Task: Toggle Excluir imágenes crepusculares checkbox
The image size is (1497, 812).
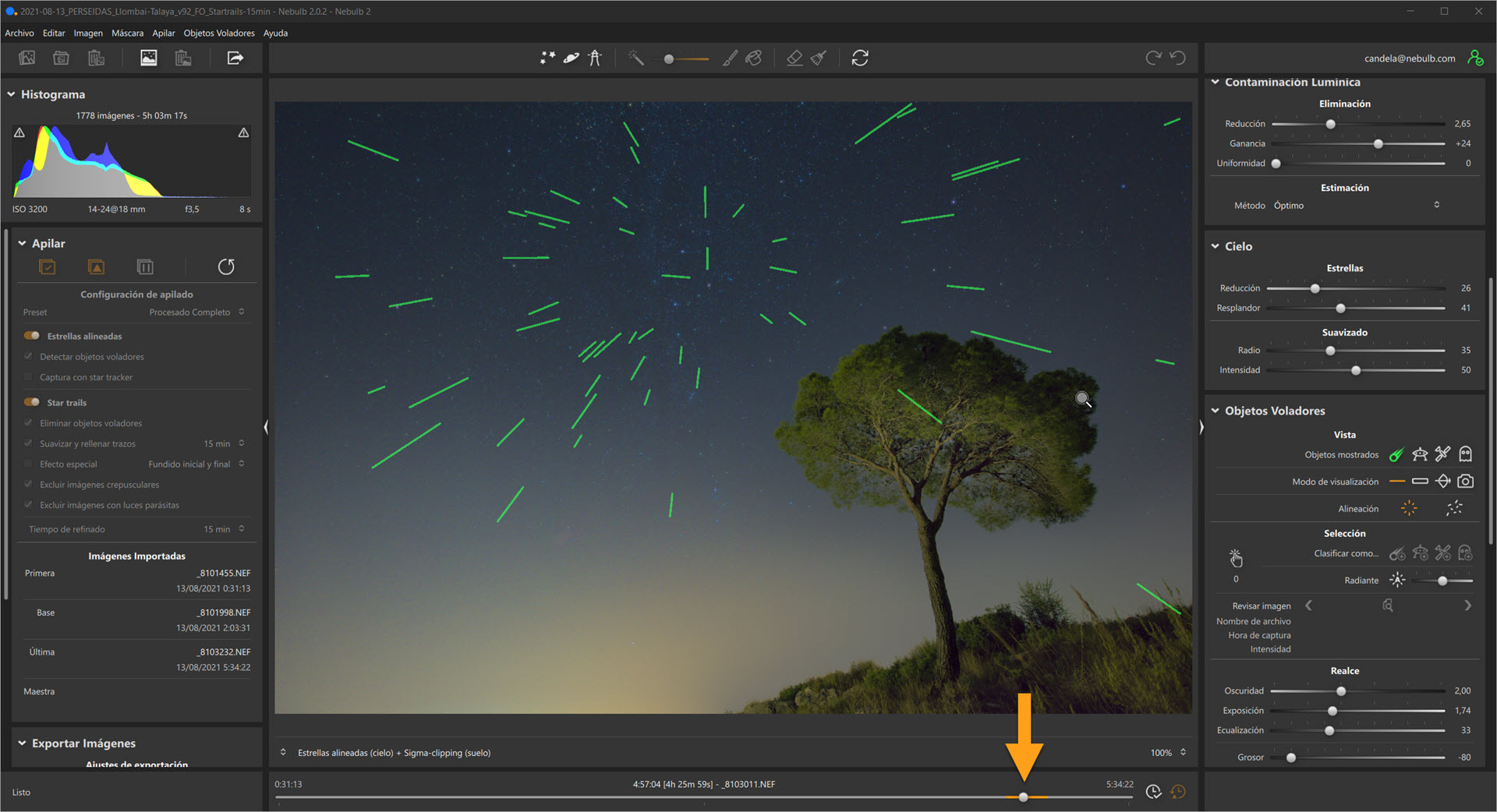Action: pyautogui.click(x=29, y=484)
